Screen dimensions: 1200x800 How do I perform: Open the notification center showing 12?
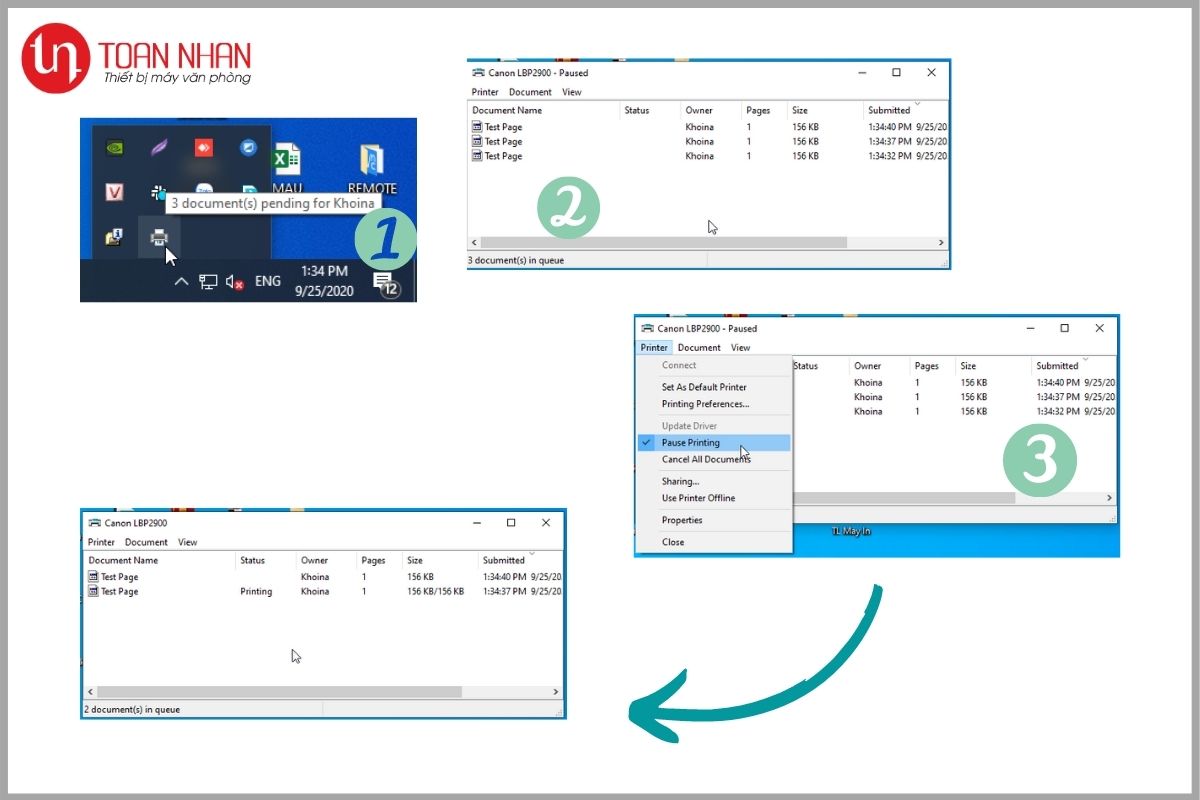pyautogui.click(x=385, y=283)
